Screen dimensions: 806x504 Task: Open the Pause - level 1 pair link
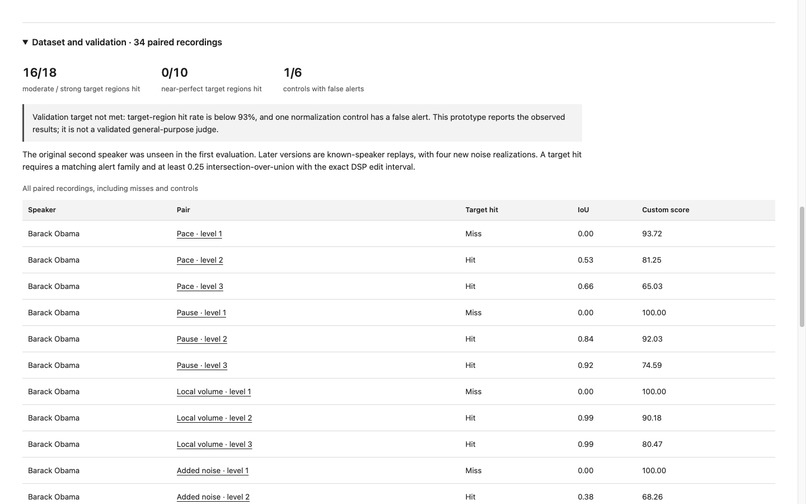coord(201,313)
